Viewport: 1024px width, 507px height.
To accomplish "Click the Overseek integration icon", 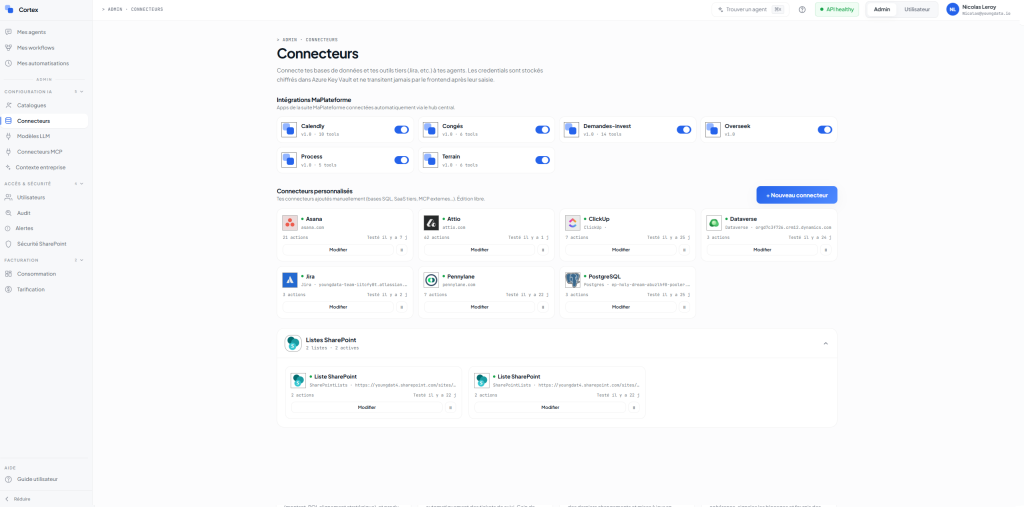I will [713, 129].
